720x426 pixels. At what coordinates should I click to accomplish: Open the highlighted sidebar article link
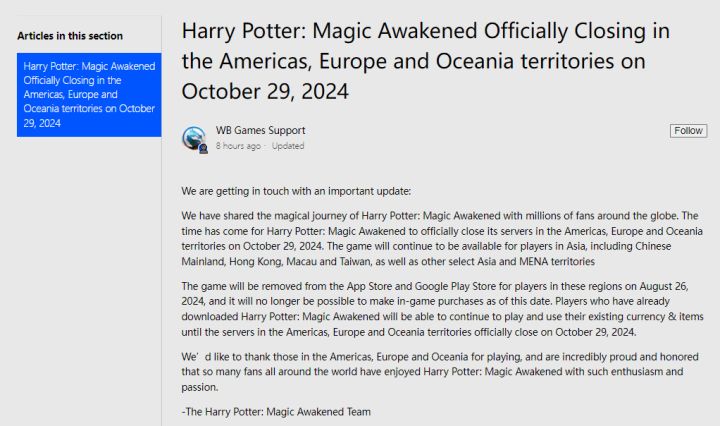click(88, 94)
